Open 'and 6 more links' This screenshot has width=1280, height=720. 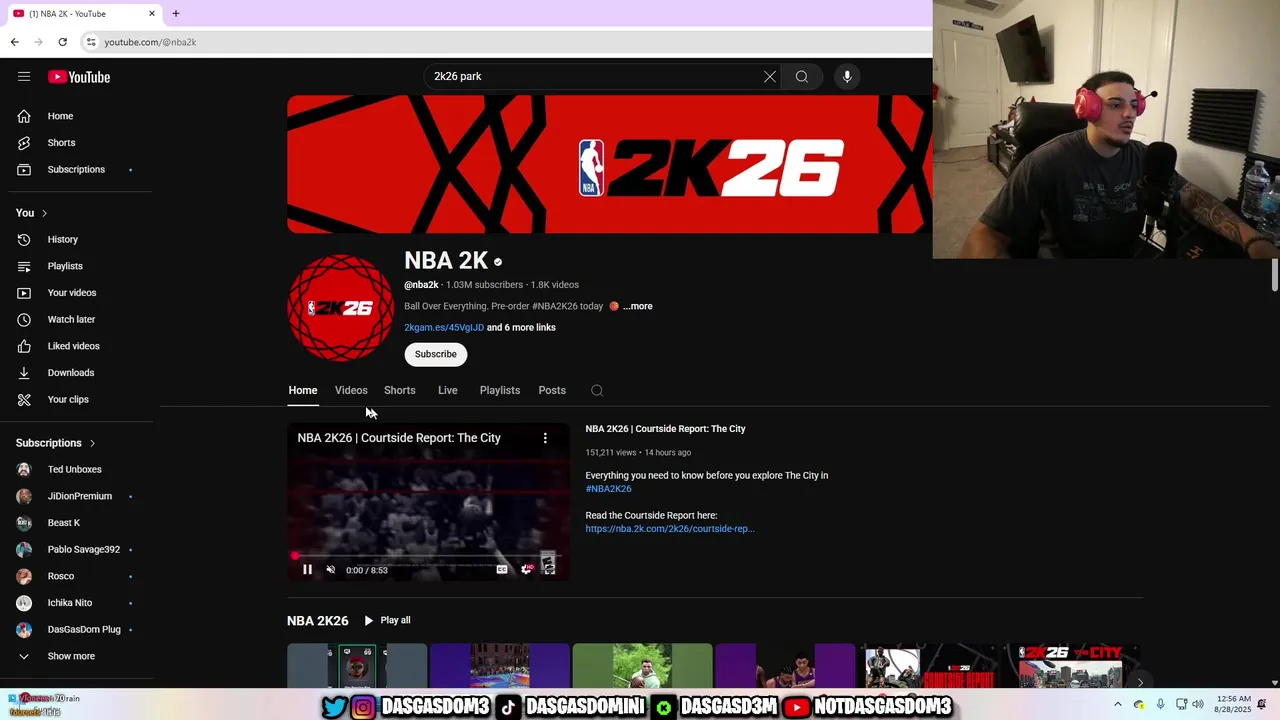[521, 328]
